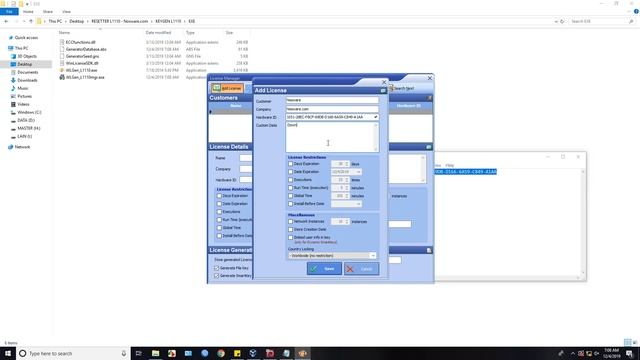Enable the Global Time checkbox in Add License
The image size is (640, 360).
291,196
